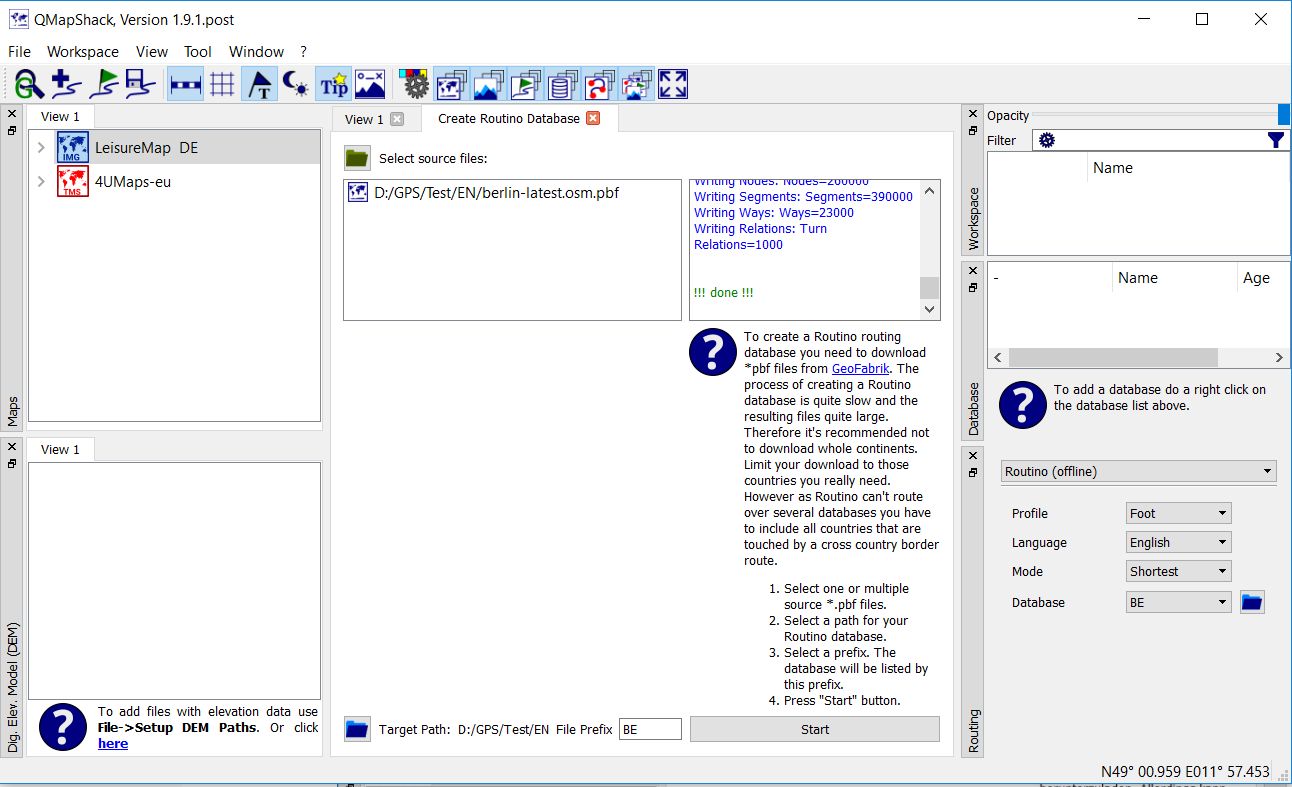Click the Start button
The height and width of the screenshot is (787, 1292).
(x=815, y=729)
